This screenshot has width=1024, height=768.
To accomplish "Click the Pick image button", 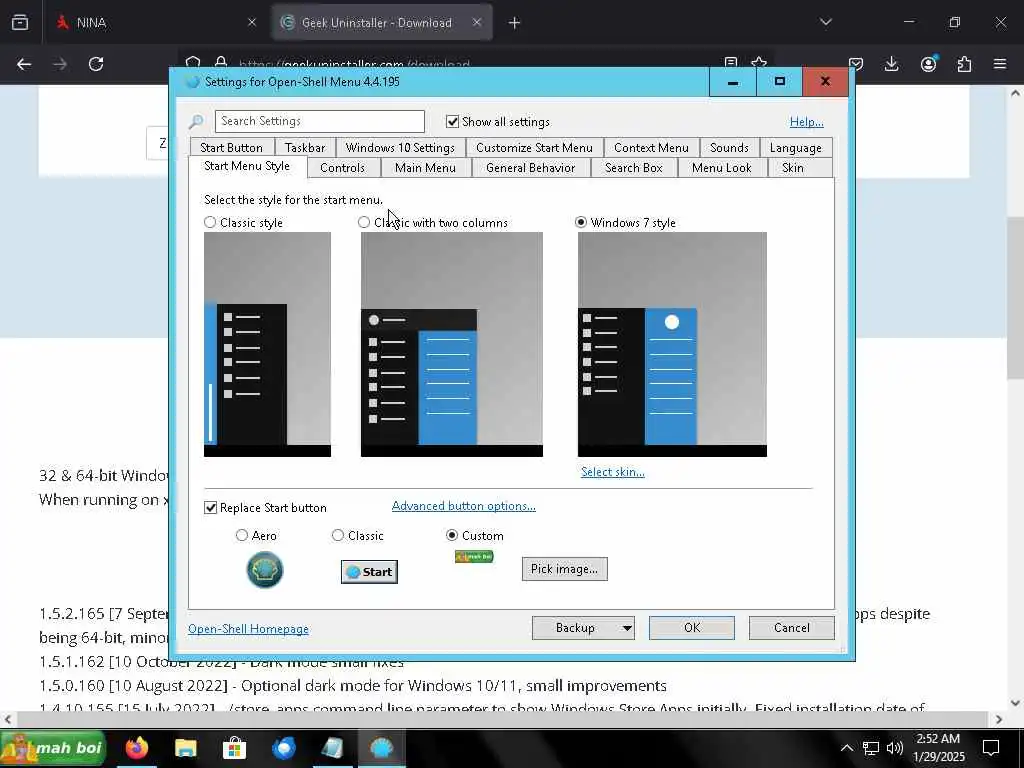I will click(x=564, y=569).
